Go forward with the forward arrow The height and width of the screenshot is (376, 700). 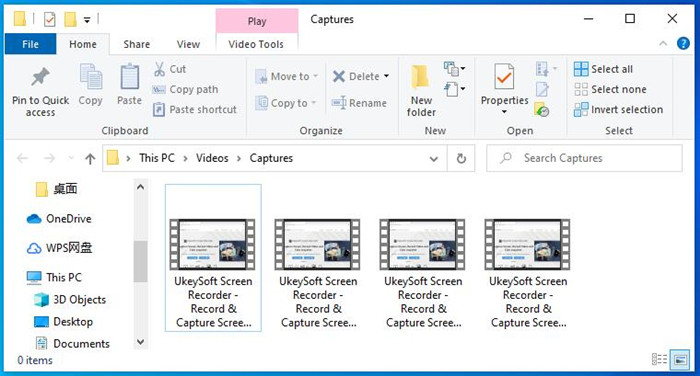pyautogui.click(x=50, y=158)
